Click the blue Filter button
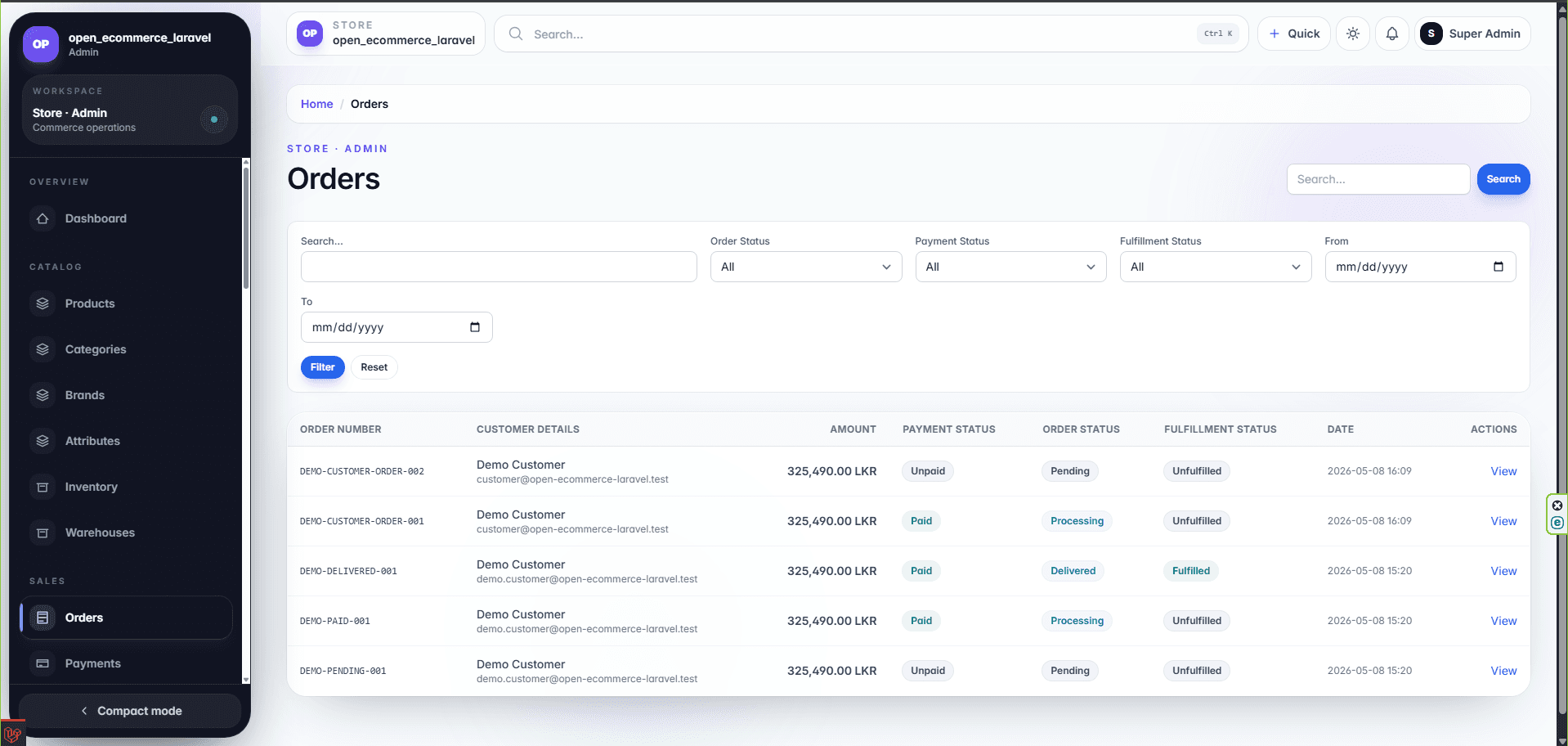The width and height of the screenshot is (1568, 746). (322, 367)
